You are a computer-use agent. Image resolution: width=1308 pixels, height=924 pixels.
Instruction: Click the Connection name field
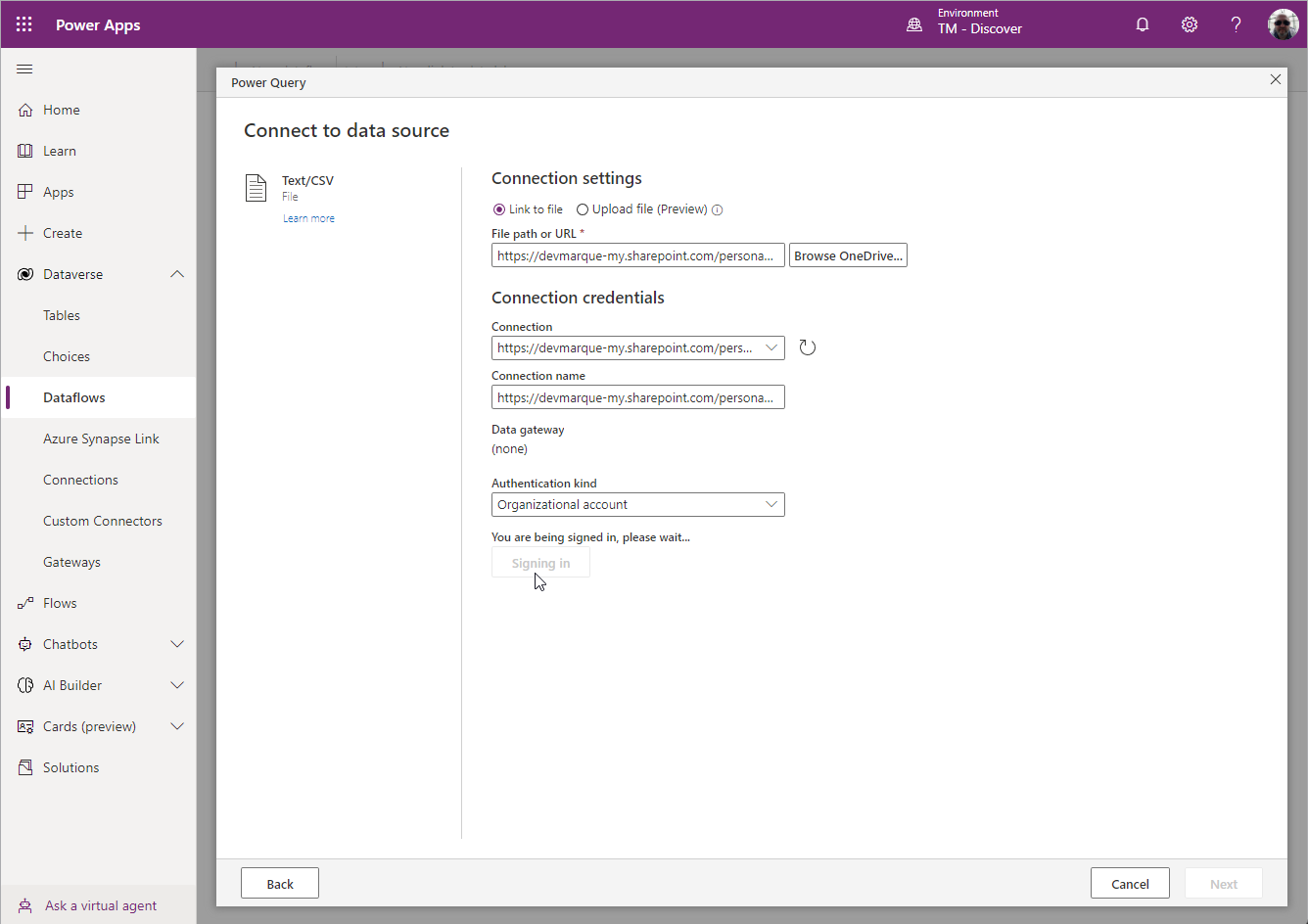(638, 396)
